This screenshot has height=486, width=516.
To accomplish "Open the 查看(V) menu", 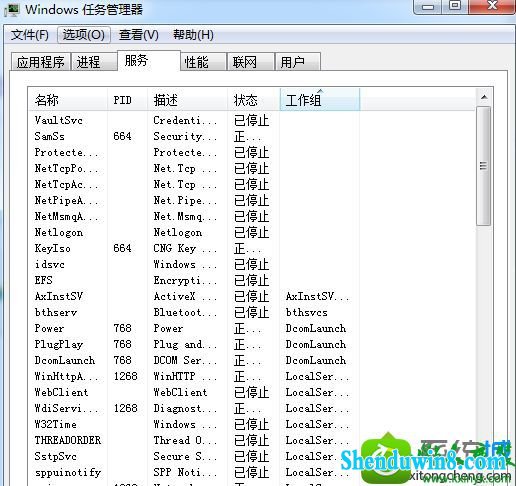I will (x=139, y=35).
